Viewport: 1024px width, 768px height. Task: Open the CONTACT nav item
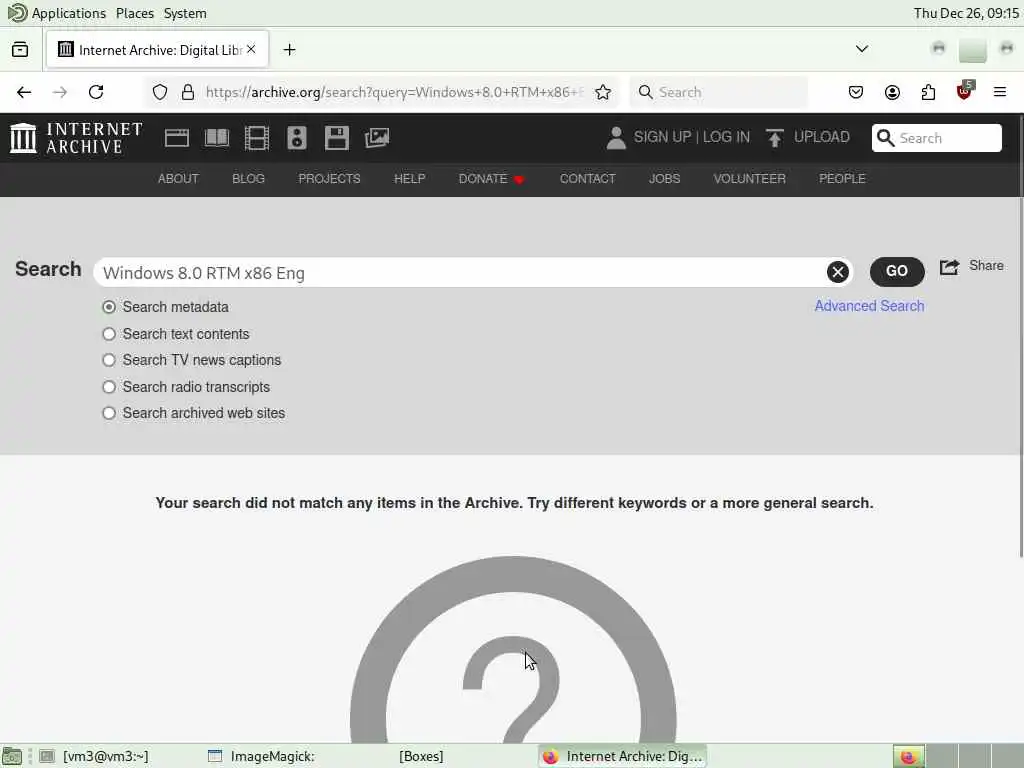coord(588,178)
